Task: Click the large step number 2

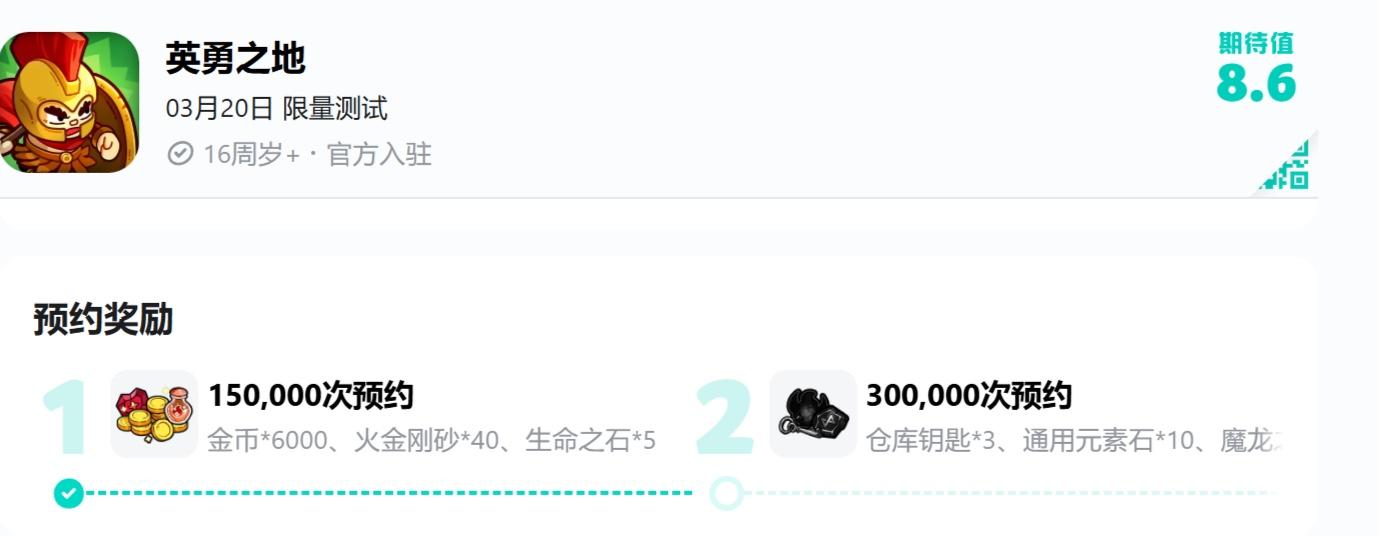Action: tap(724, 418)
